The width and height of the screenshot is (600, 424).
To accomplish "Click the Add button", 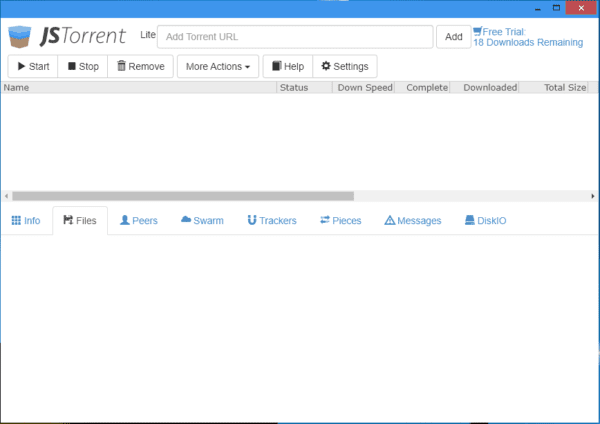I will coord(453,37).
